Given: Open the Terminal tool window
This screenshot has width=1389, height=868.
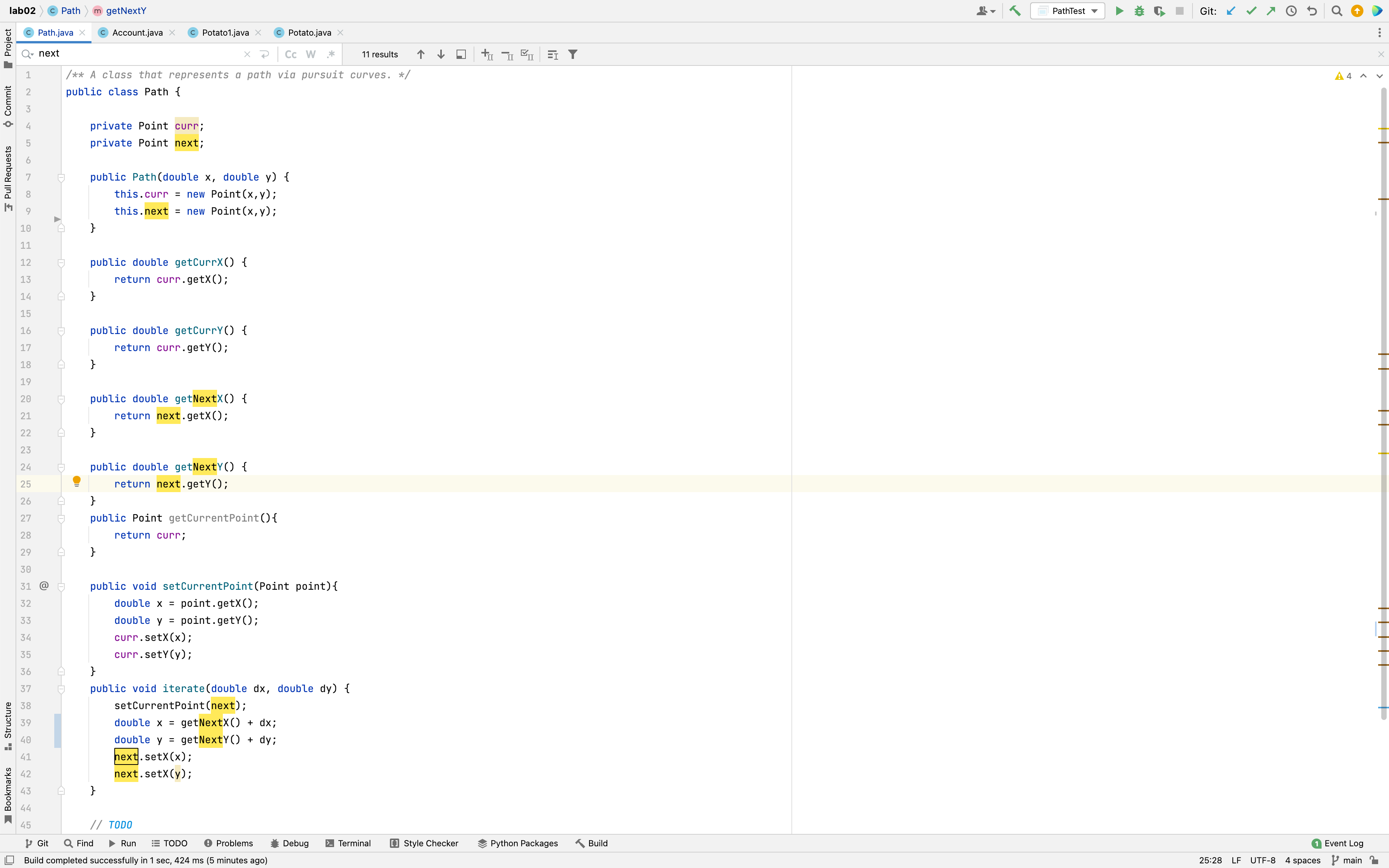Looking at the screenshot, I should pos(348,843).
